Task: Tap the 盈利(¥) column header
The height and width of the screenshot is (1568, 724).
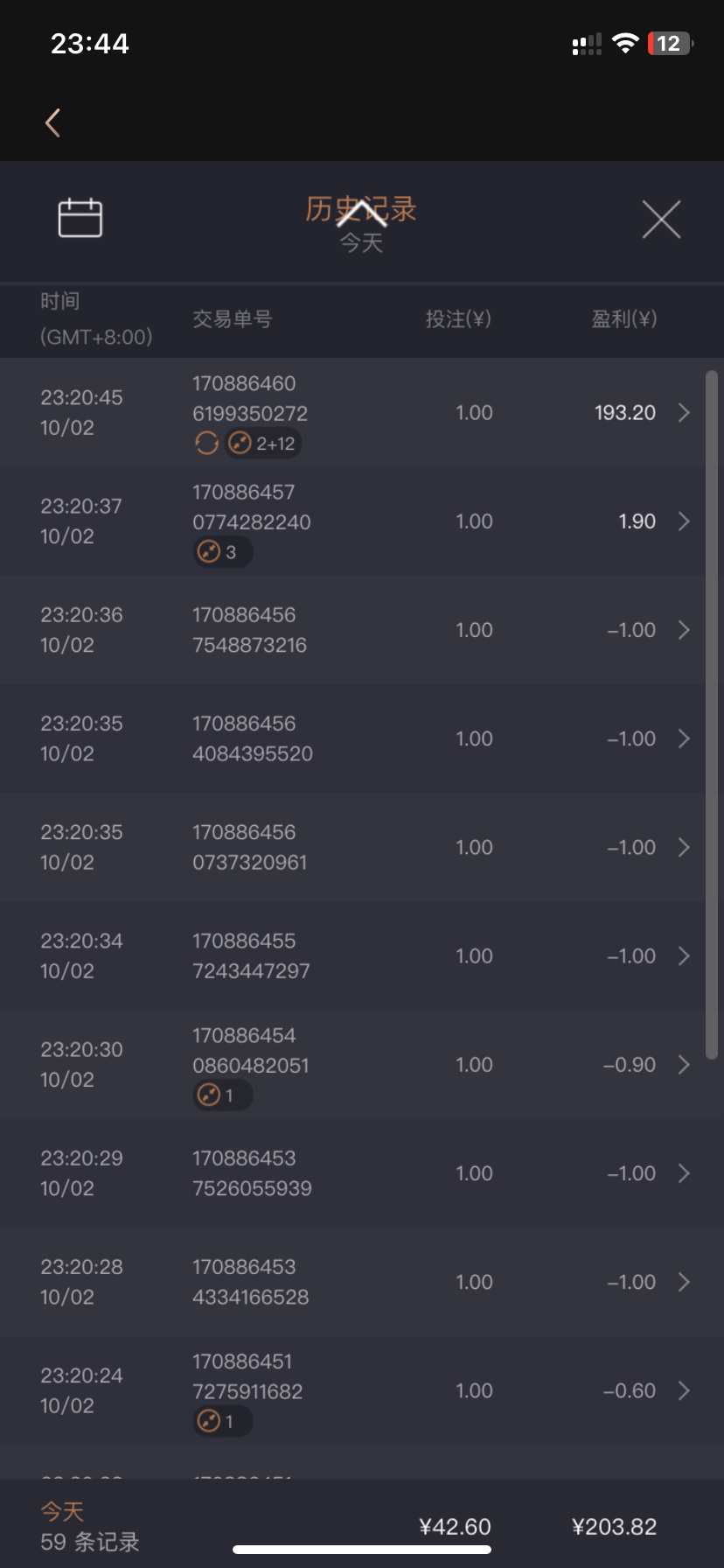Action: (623, 319)
